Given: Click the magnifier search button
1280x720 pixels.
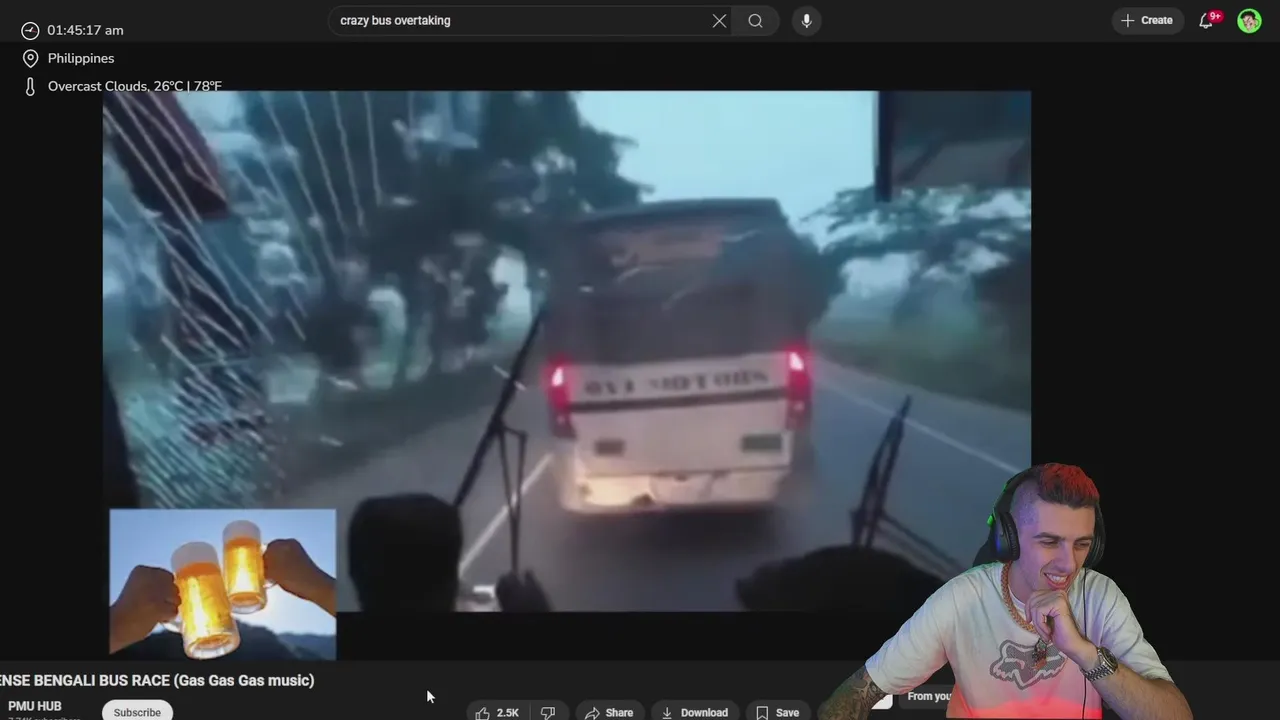Looking at the screenshot, I should click(756, 21).
